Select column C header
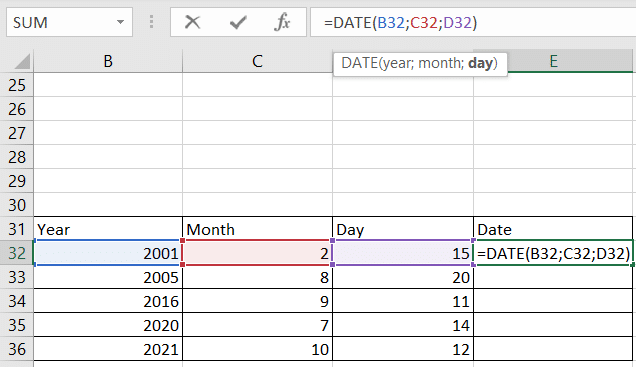The width and height of the screenshot is (636, 367). 257,61
